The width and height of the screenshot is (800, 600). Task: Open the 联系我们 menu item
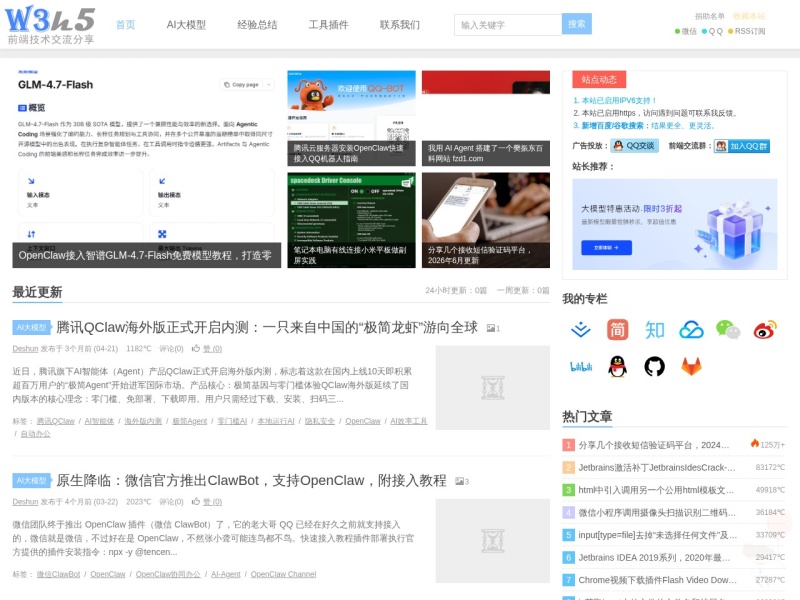click(x=399, y=24)
